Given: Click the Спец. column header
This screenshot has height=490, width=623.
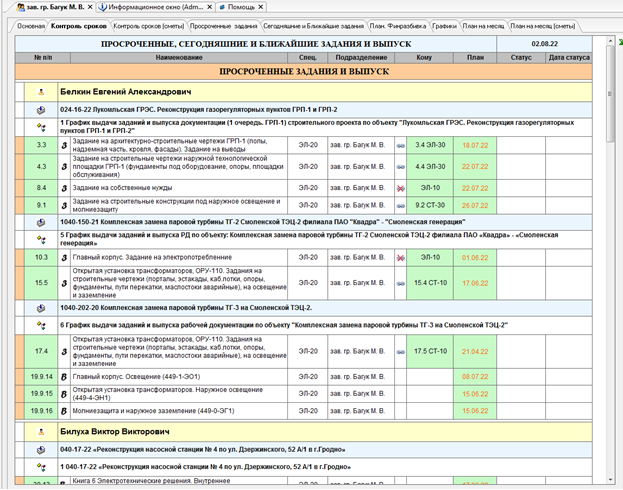Looking at the screenshot, I should point(308,58).
